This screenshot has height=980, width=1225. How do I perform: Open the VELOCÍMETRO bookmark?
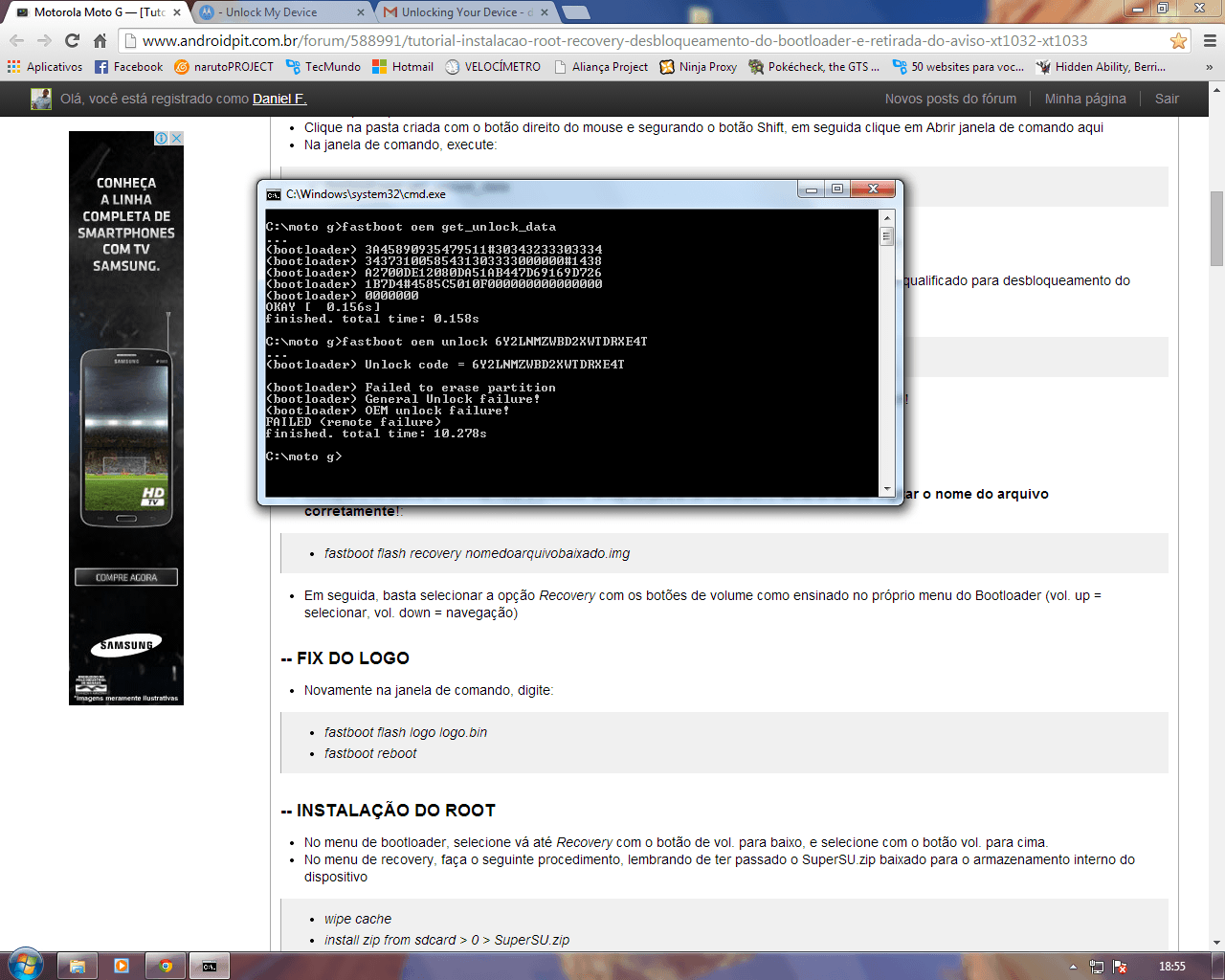pos(493,67)
